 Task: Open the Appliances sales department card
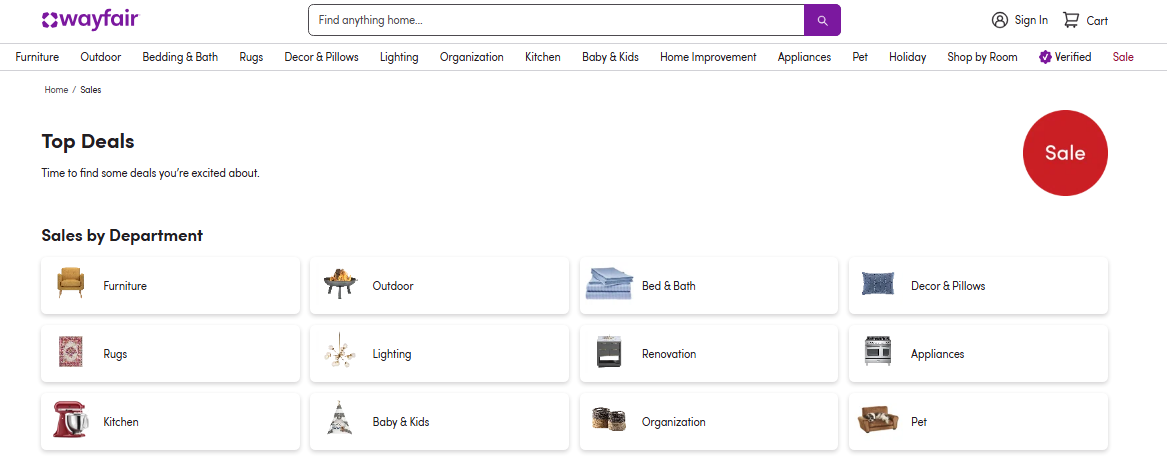[978, 354]
